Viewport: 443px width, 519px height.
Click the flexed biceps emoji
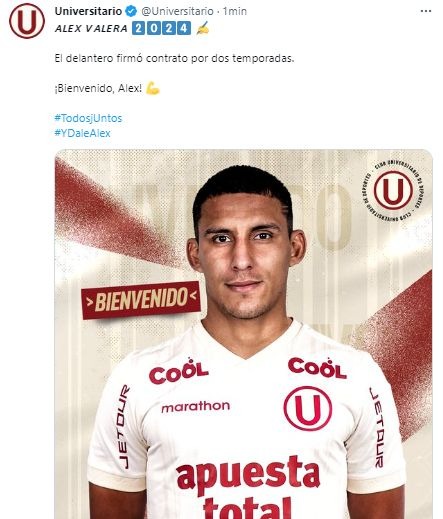(153, 88)
